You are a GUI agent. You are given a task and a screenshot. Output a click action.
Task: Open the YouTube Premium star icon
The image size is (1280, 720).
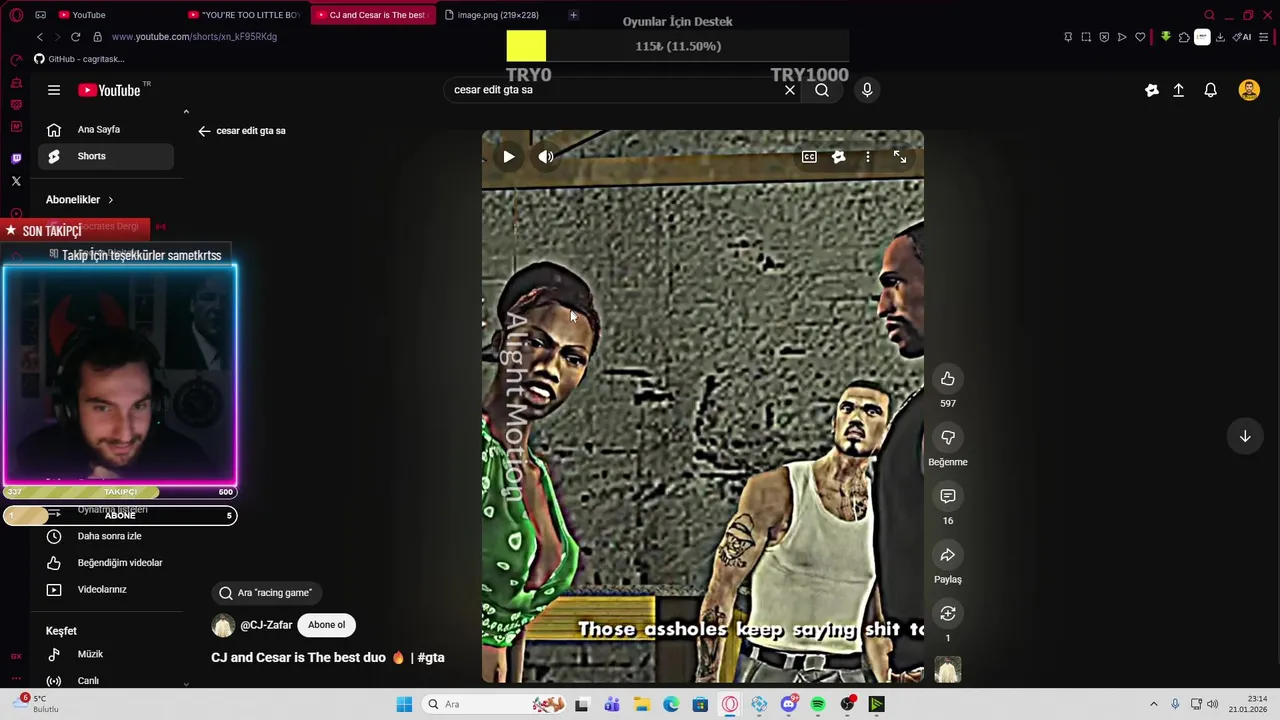[1152, 90]
